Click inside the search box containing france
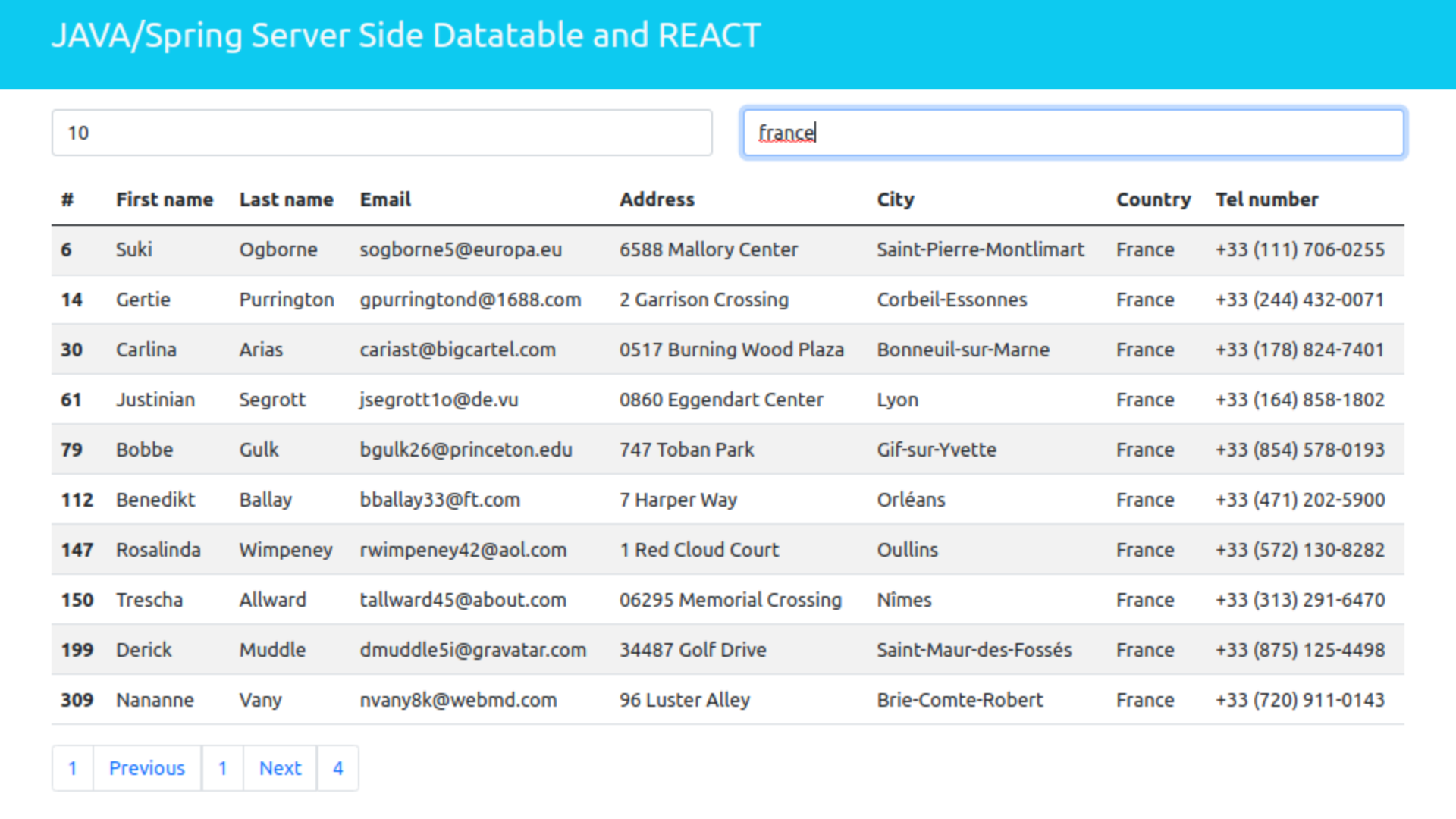1456x819 pixels. pos(1073,133)
